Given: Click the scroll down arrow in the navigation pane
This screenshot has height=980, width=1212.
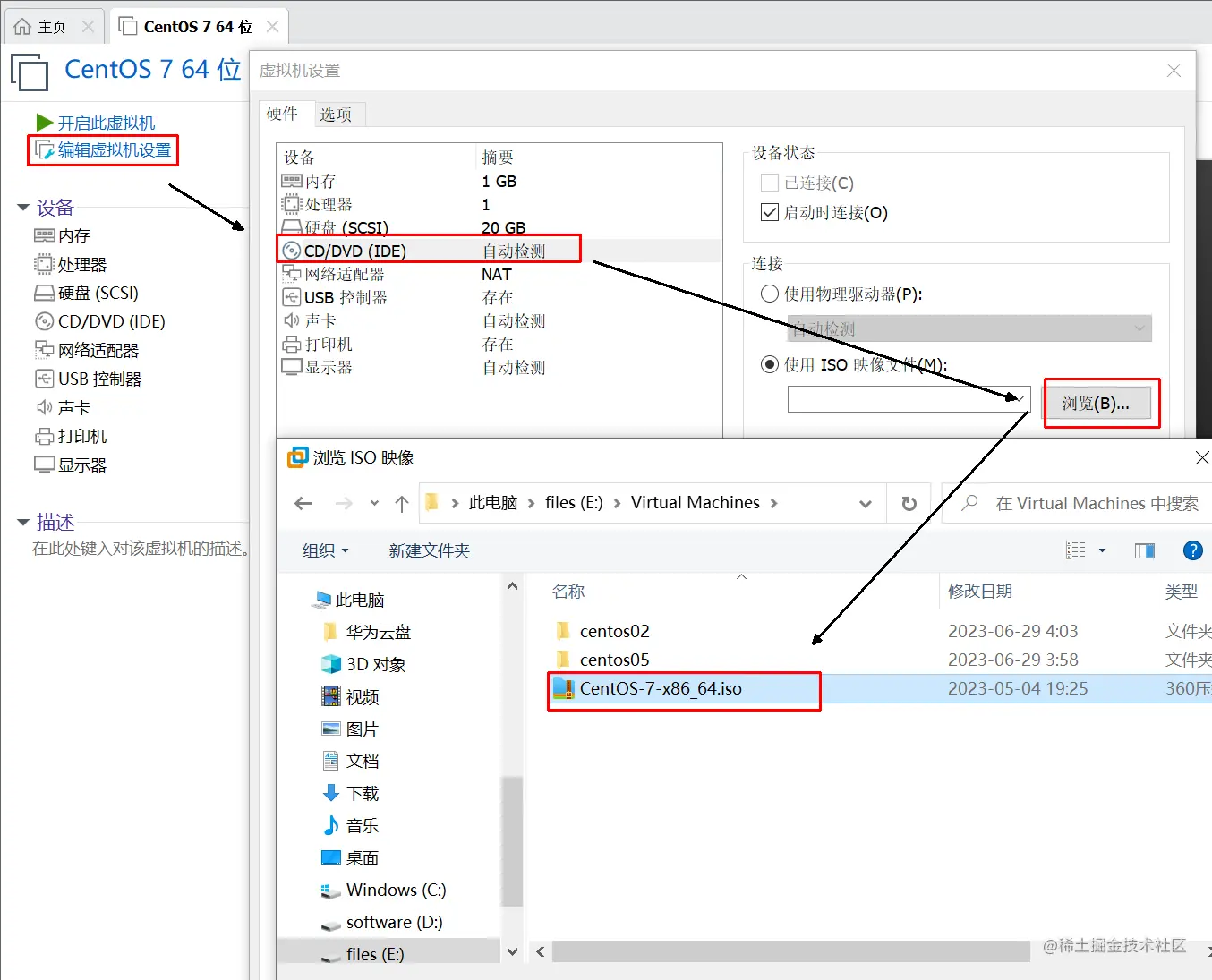Looking at the screenshot, I should (512, 951).
